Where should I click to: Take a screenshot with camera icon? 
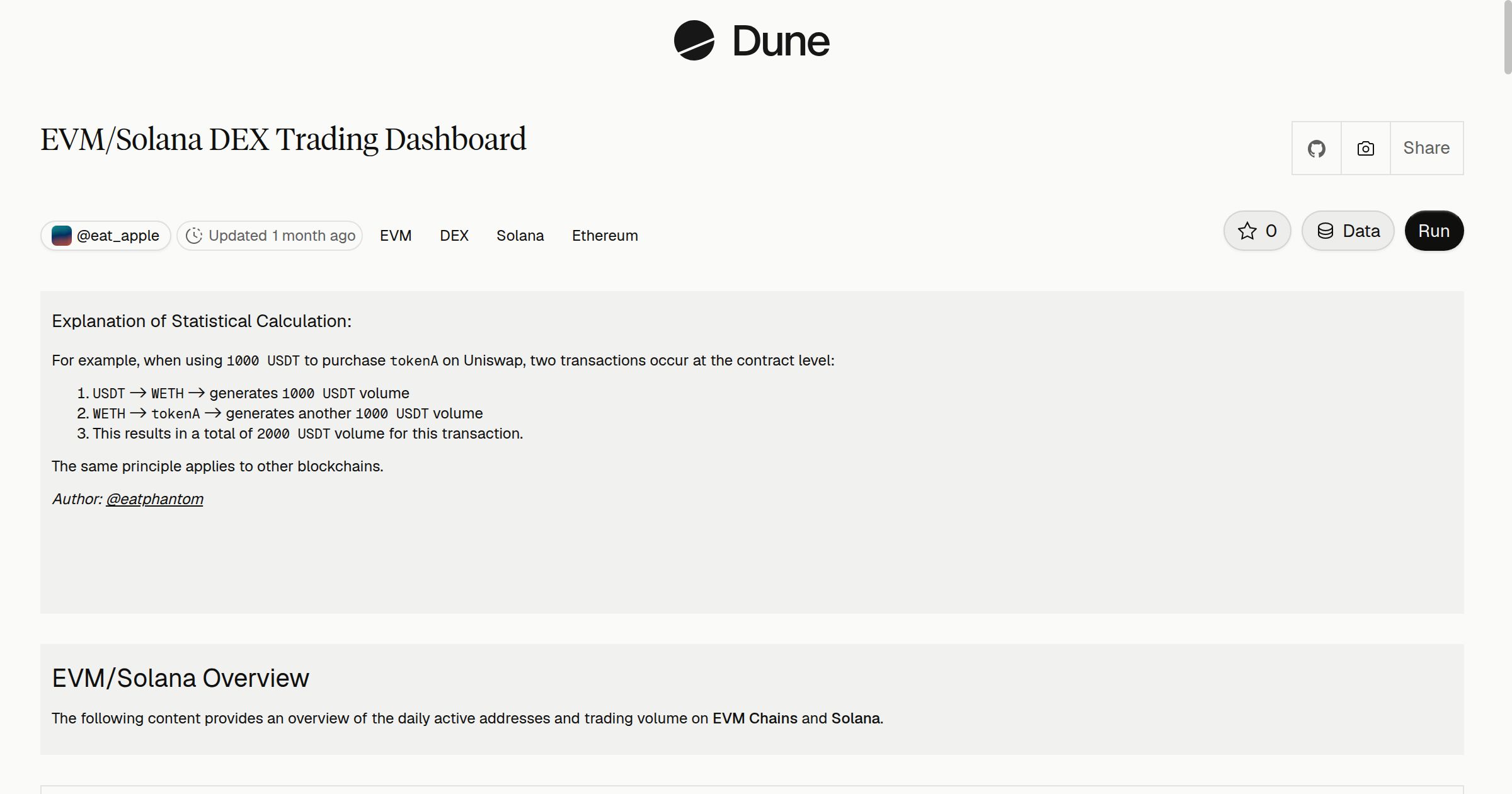(1365, 148)
